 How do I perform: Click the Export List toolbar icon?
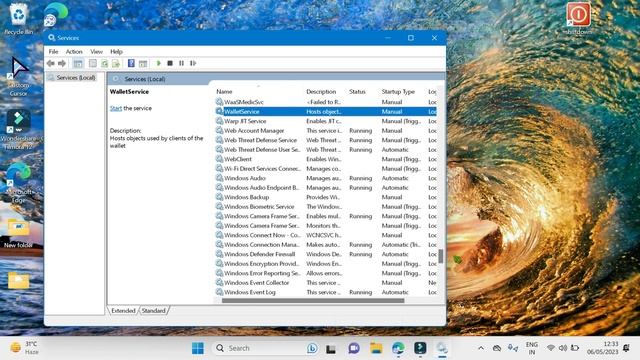coord(116,63)
